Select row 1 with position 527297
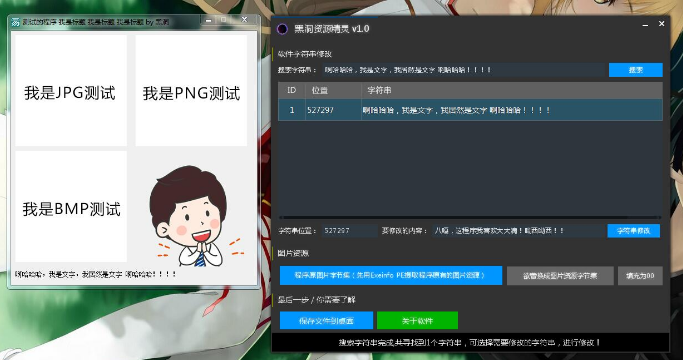Image resolution: width=683 pixels, height=360 pixels. 470,110
